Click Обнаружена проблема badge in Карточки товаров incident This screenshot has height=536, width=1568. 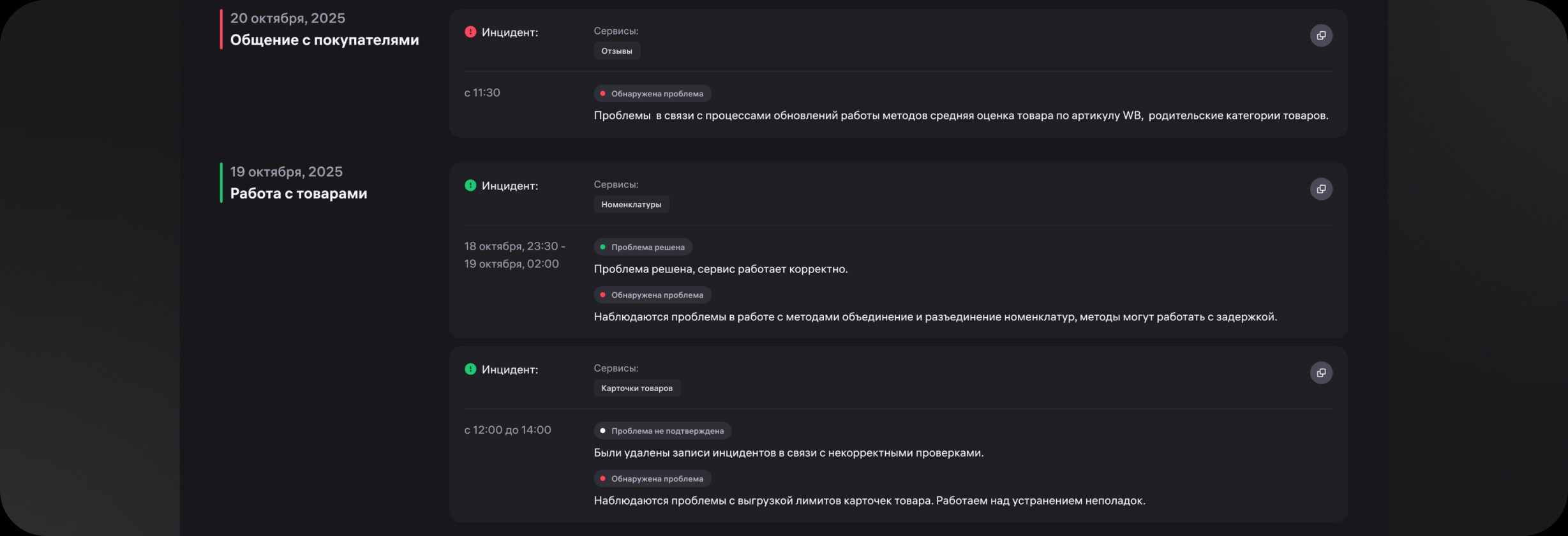[x=652, y=479]
